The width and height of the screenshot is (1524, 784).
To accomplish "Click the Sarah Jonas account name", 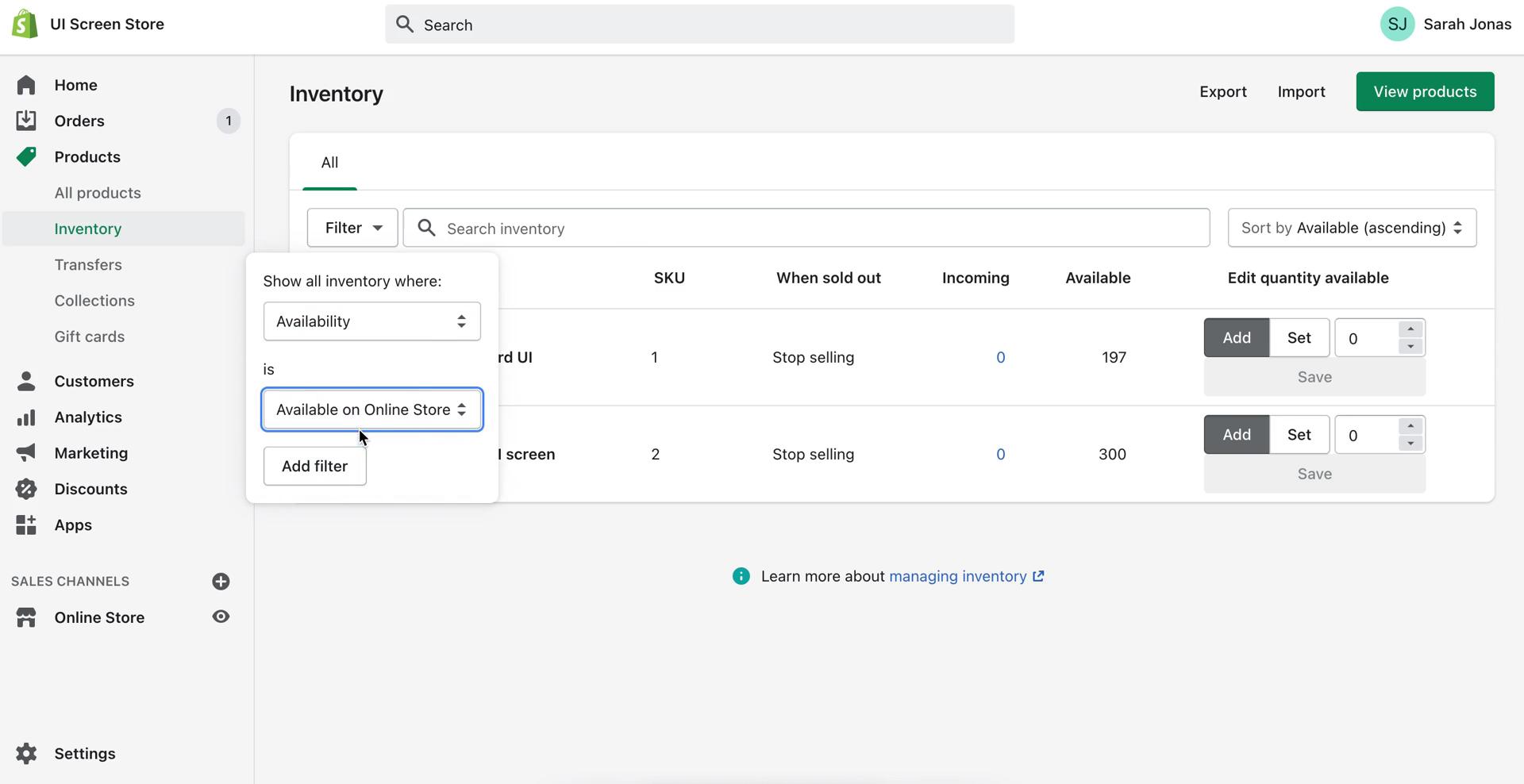I will pos(1467,24).
